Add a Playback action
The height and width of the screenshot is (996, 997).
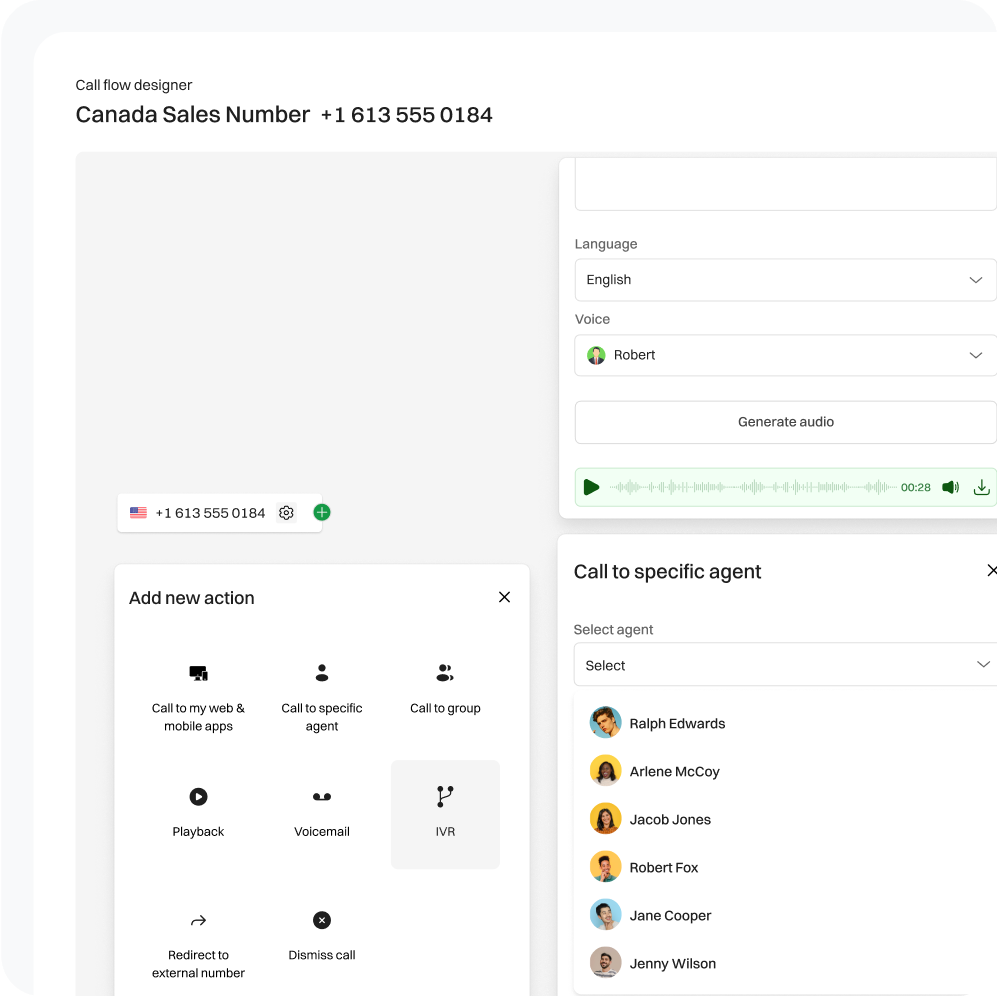click(198, 812)
